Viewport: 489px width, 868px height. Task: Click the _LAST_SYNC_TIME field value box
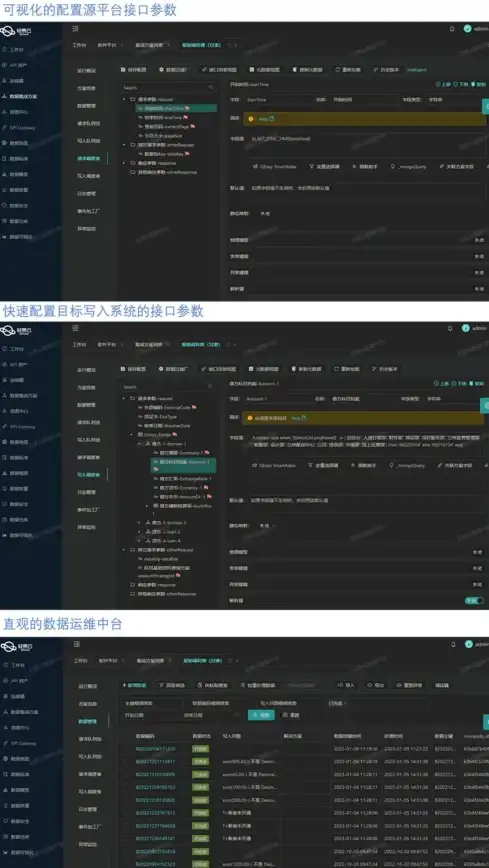pyautogui.click(x=366, y=146)
